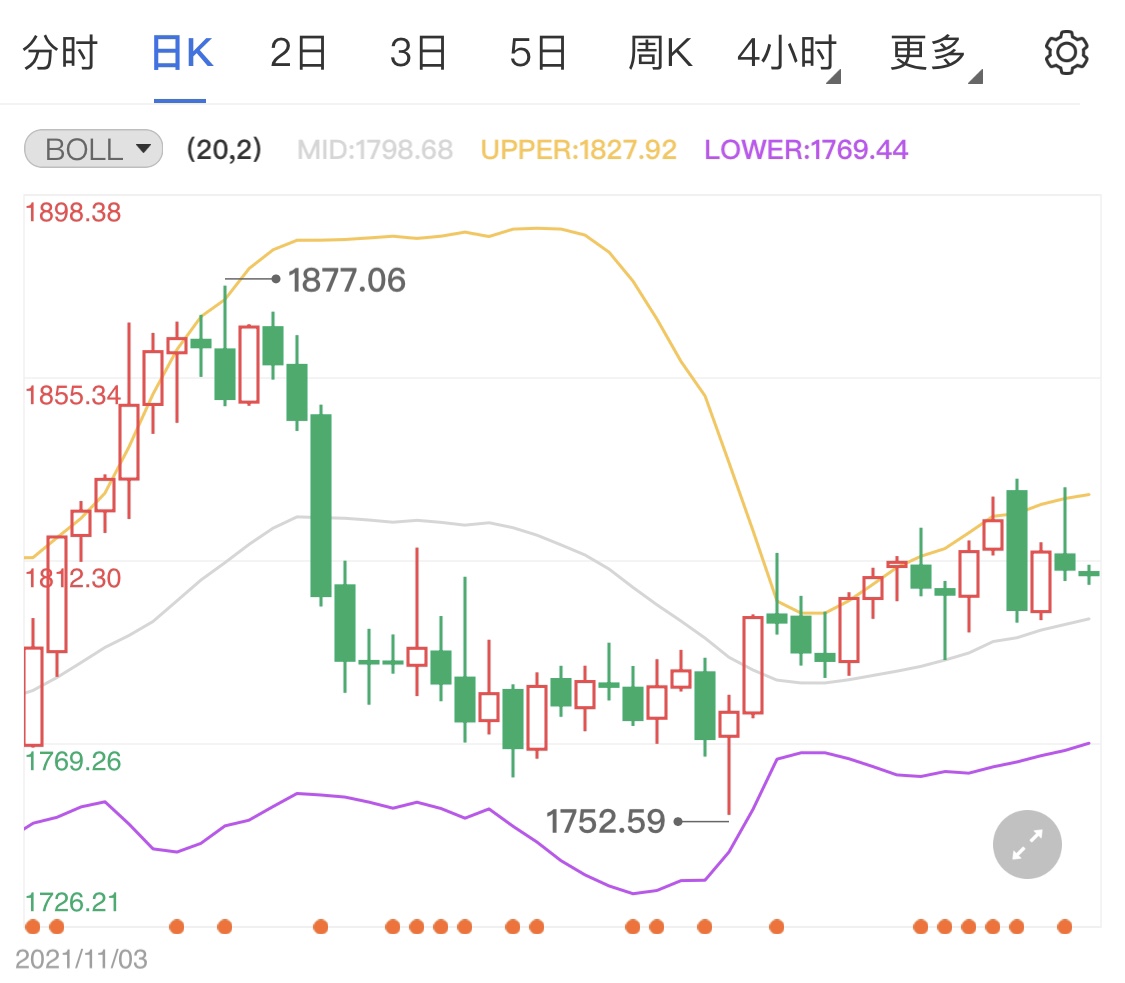Viewport: 1125px width, 983px height.
Task: Switch to the 2日 tab
Action: [298, 53]
